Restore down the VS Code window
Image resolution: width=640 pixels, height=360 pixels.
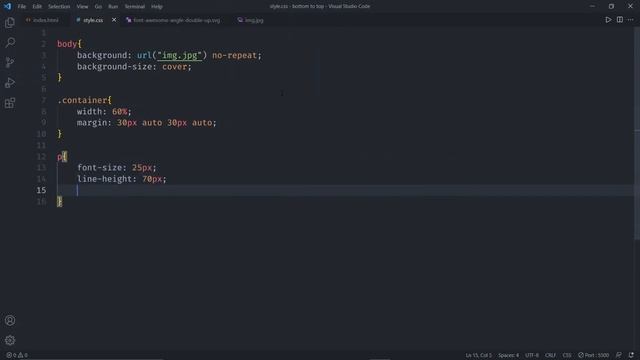point(611,6)
